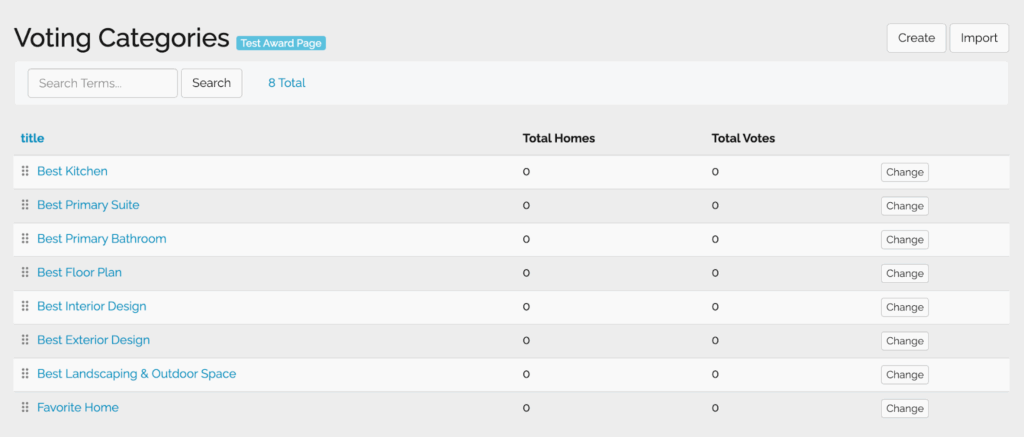1024x437 pixels.
Task: Open the Best Landscaping & Outdoor Space link
Action: coord(136,374)
